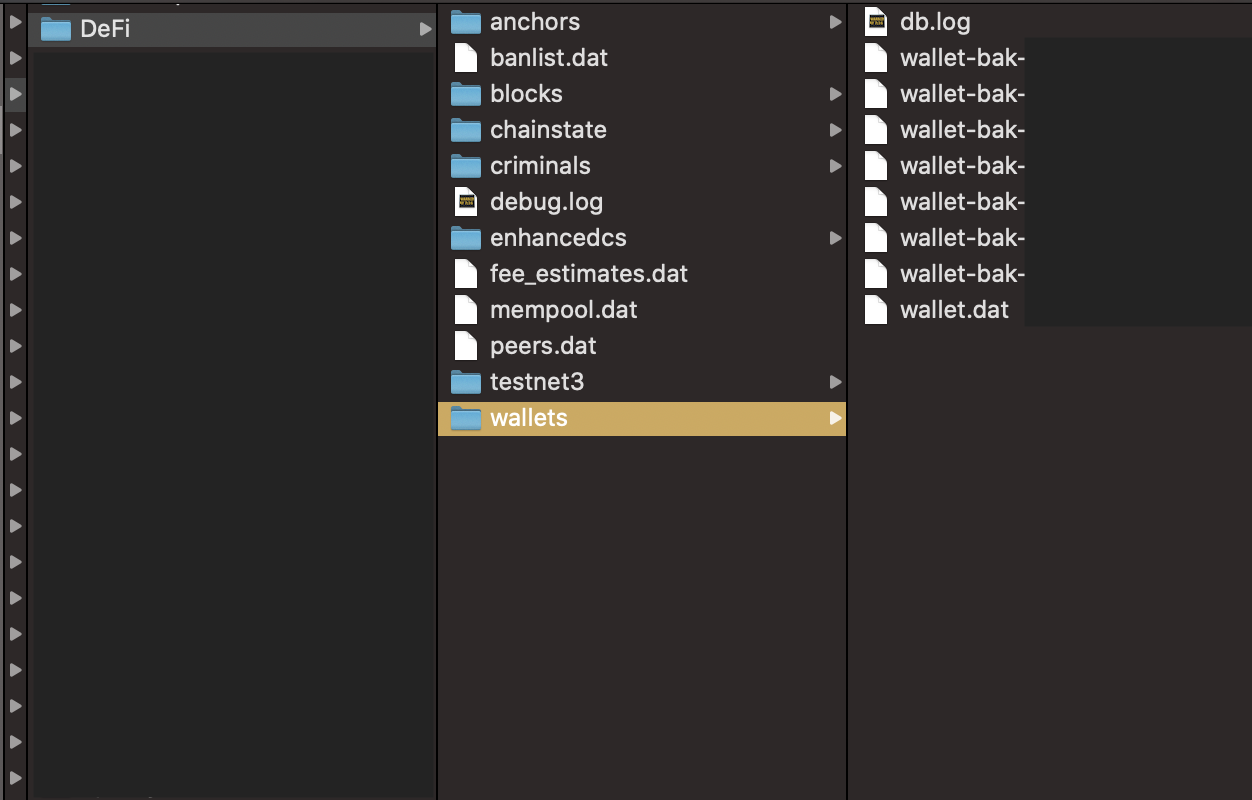
Task: Click the wallet.dat document icon
Action: [x=875, y=310]
